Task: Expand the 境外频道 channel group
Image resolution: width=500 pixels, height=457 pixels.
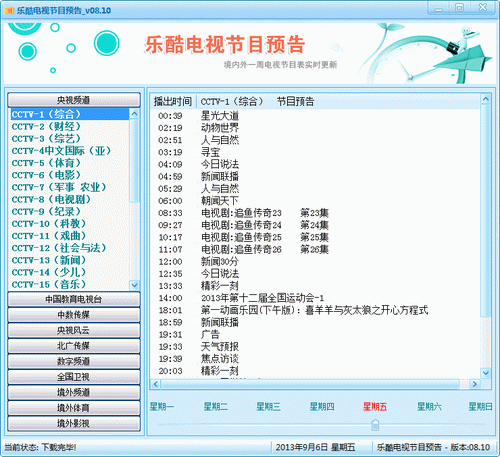Action: coord(74,392)
